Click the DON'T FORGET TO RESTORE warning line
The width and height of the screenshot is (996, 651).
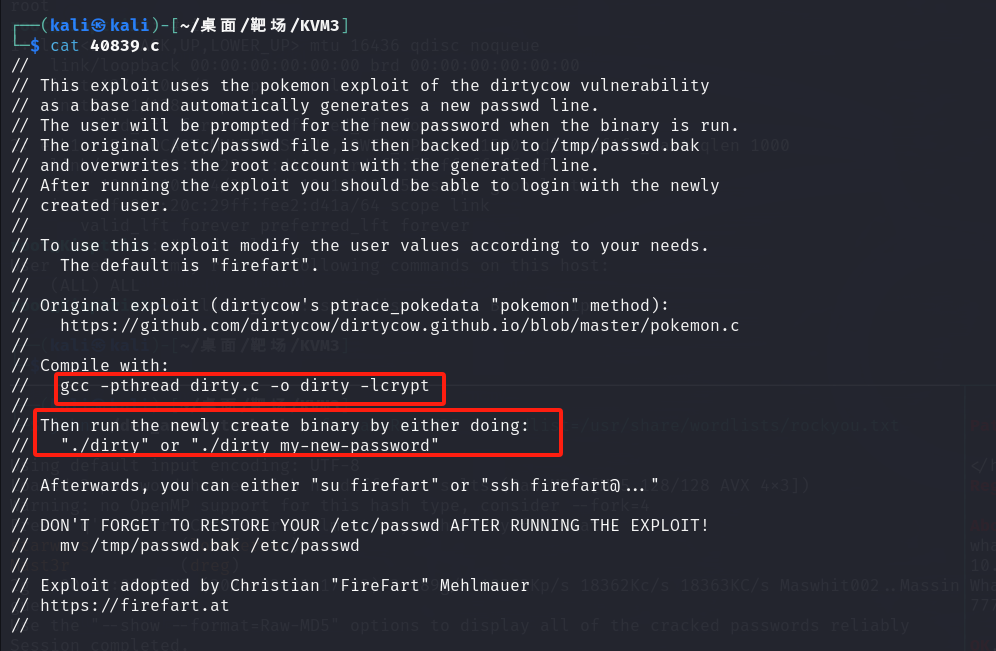tap(374, 526)
